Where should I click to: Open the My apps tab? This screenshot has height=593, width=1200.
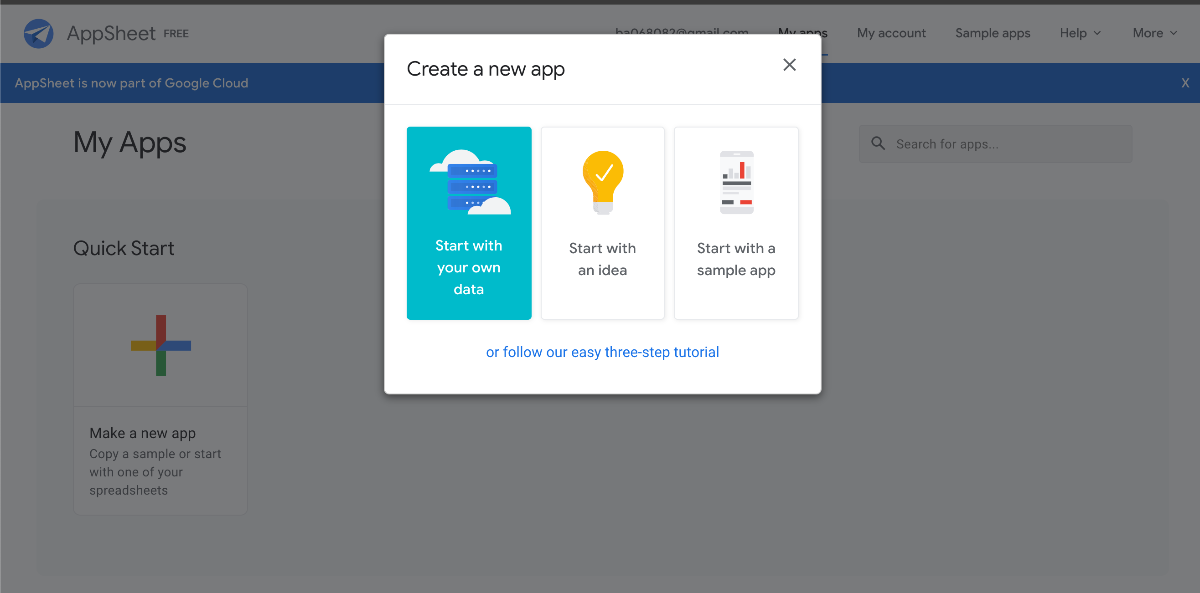pyautogui.click(x=803, y=33)
